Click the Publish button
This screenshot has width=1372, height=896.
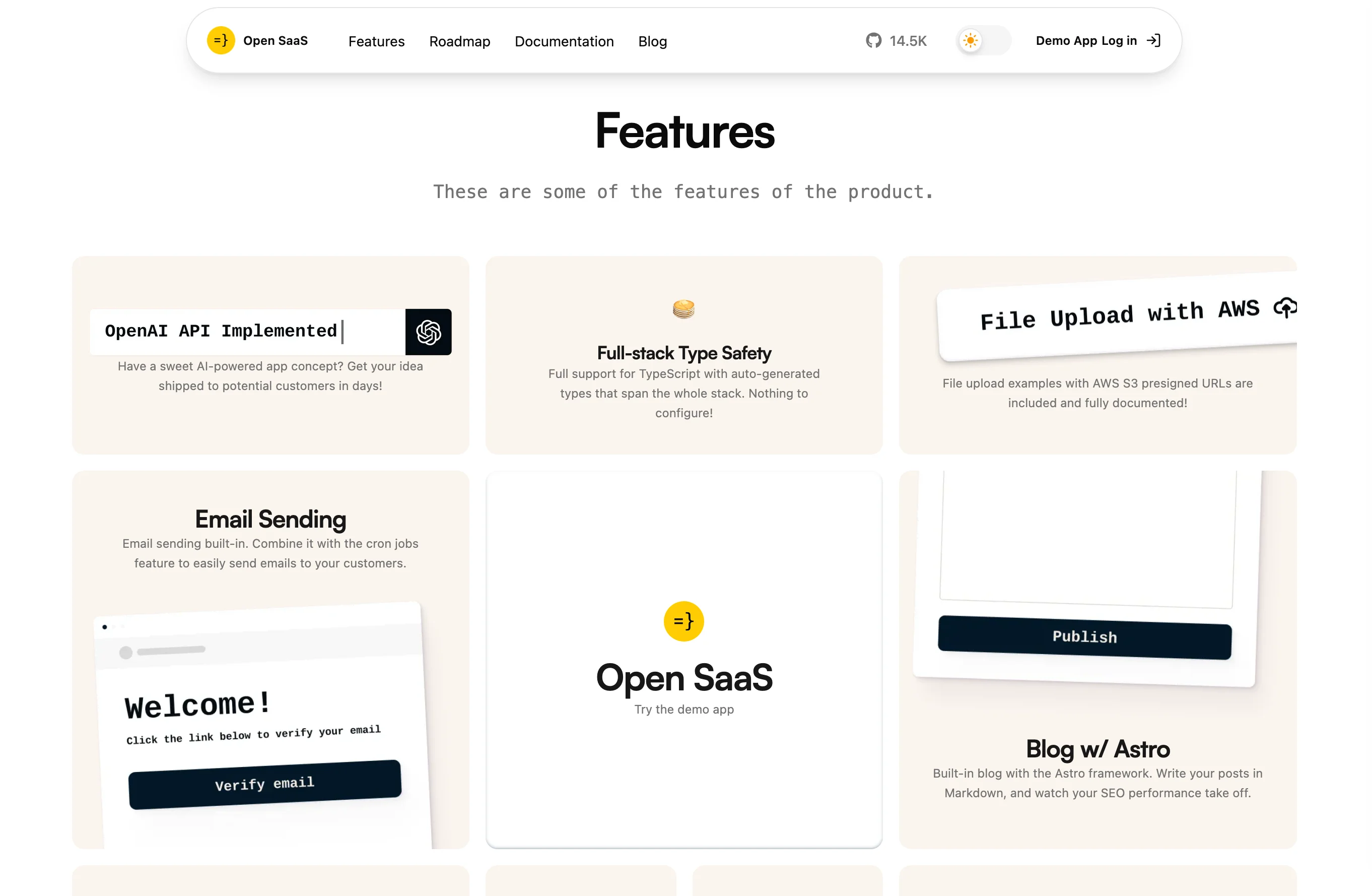point(1084,637)
